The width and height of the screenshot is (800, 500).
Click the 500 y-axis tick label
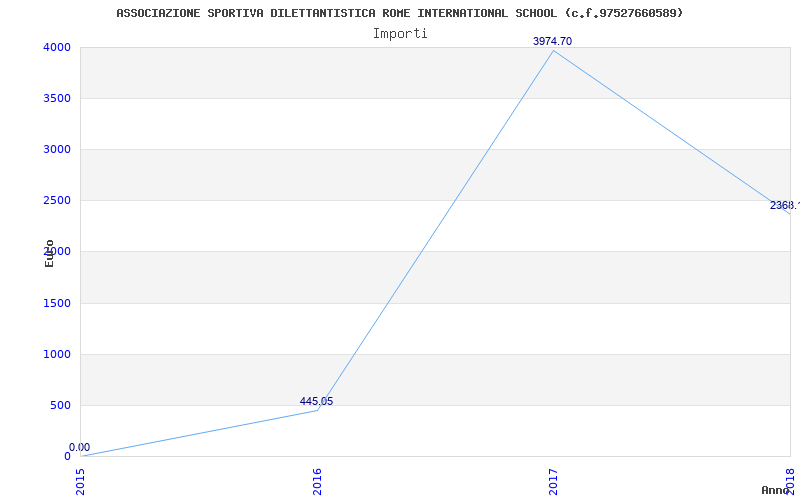point(60,406)
